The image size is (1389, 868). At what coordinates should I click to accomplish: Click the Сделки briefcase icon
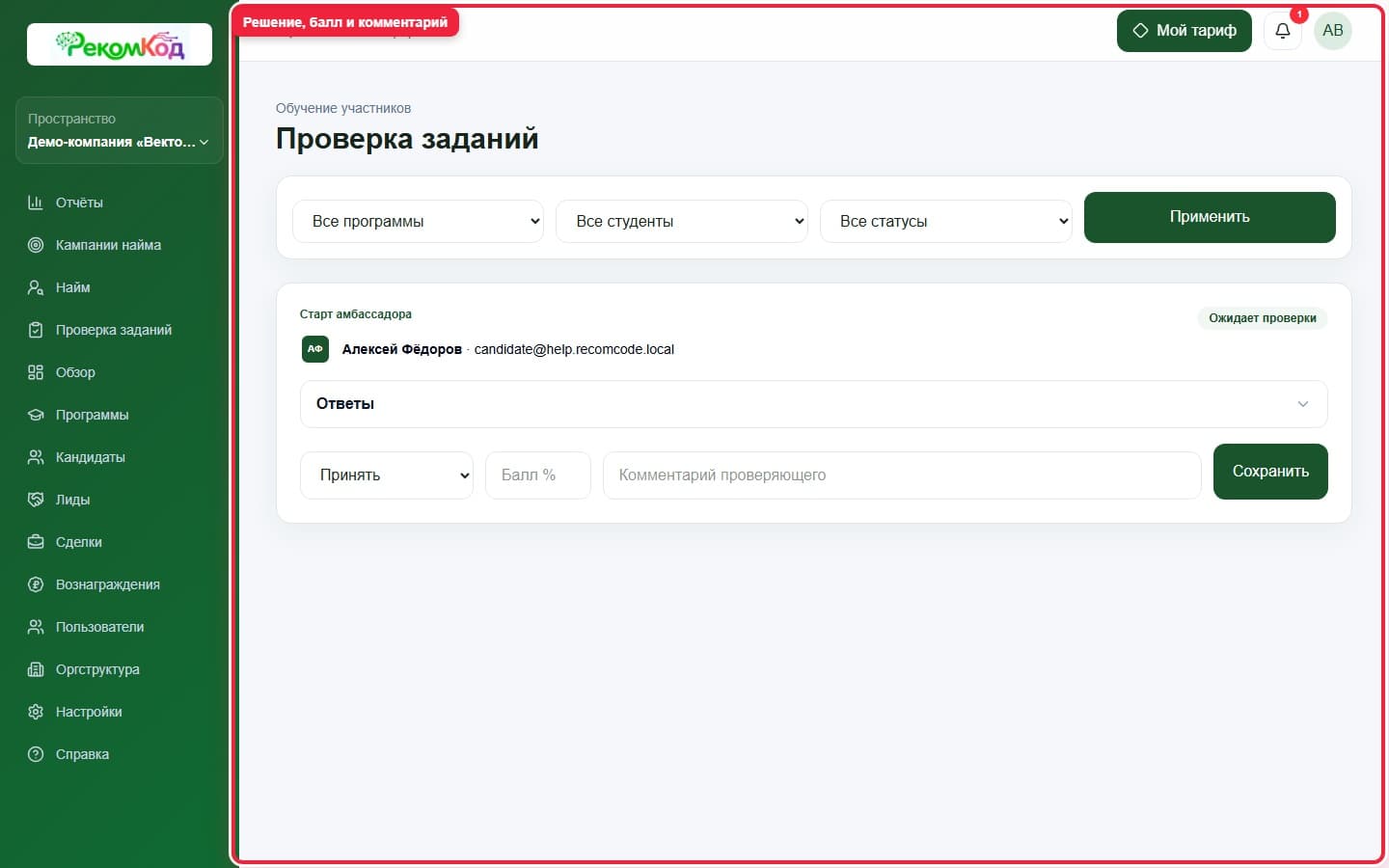[36, 542]
